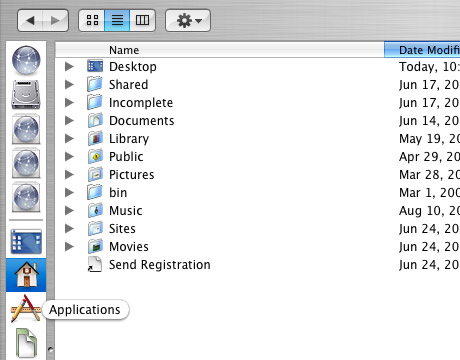Viewport: 460px width, 360px height.
Task: Click the Mar 1 date for bin
Action: tap(429, 192)
